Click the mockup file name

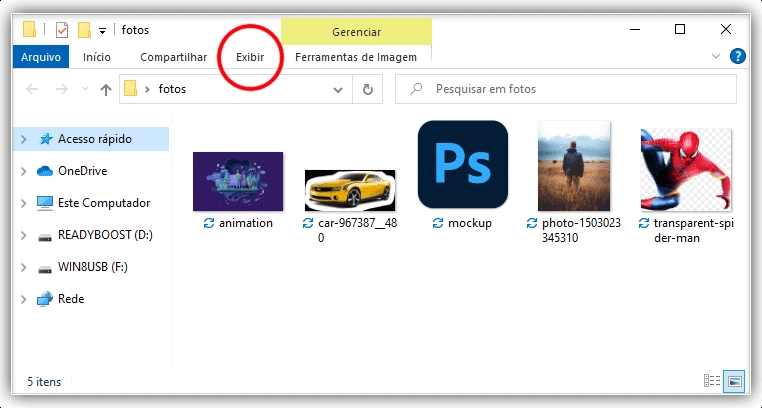click(469, 223)
